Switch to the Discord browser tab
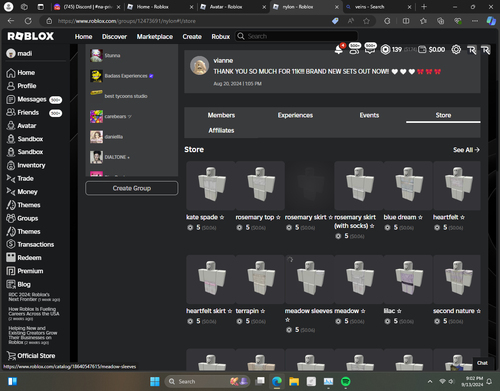Screen dimensions: 500x391 tap(87, 7)
